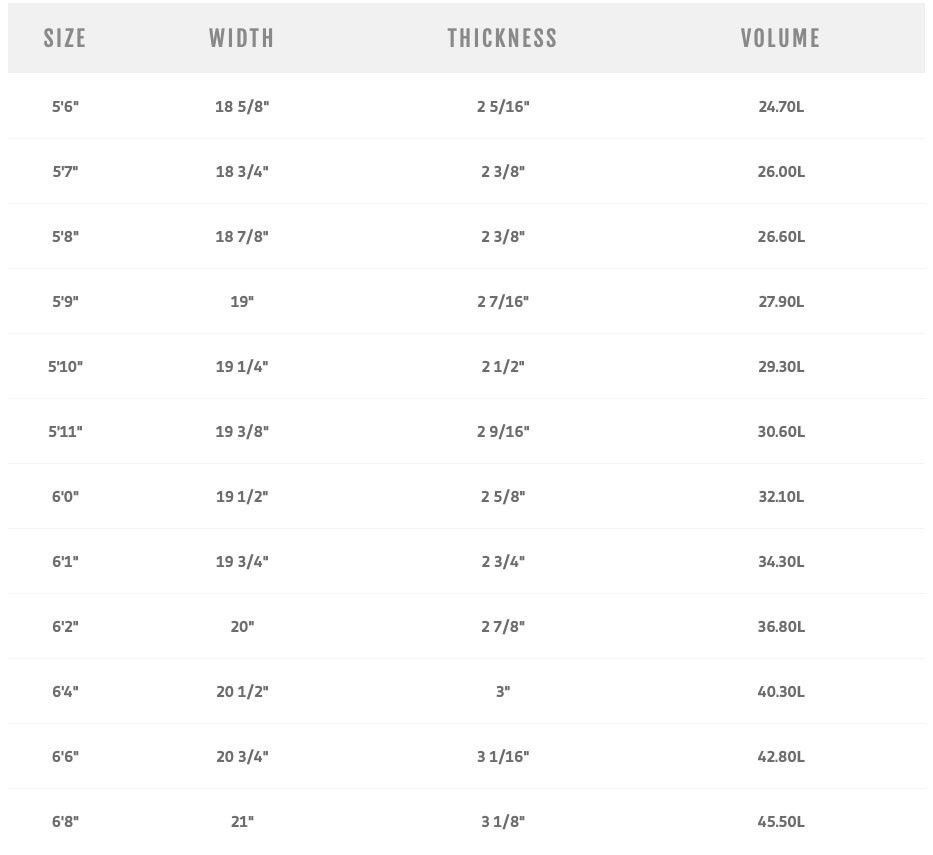Click the 34.30L volume cell

point(781,561)
